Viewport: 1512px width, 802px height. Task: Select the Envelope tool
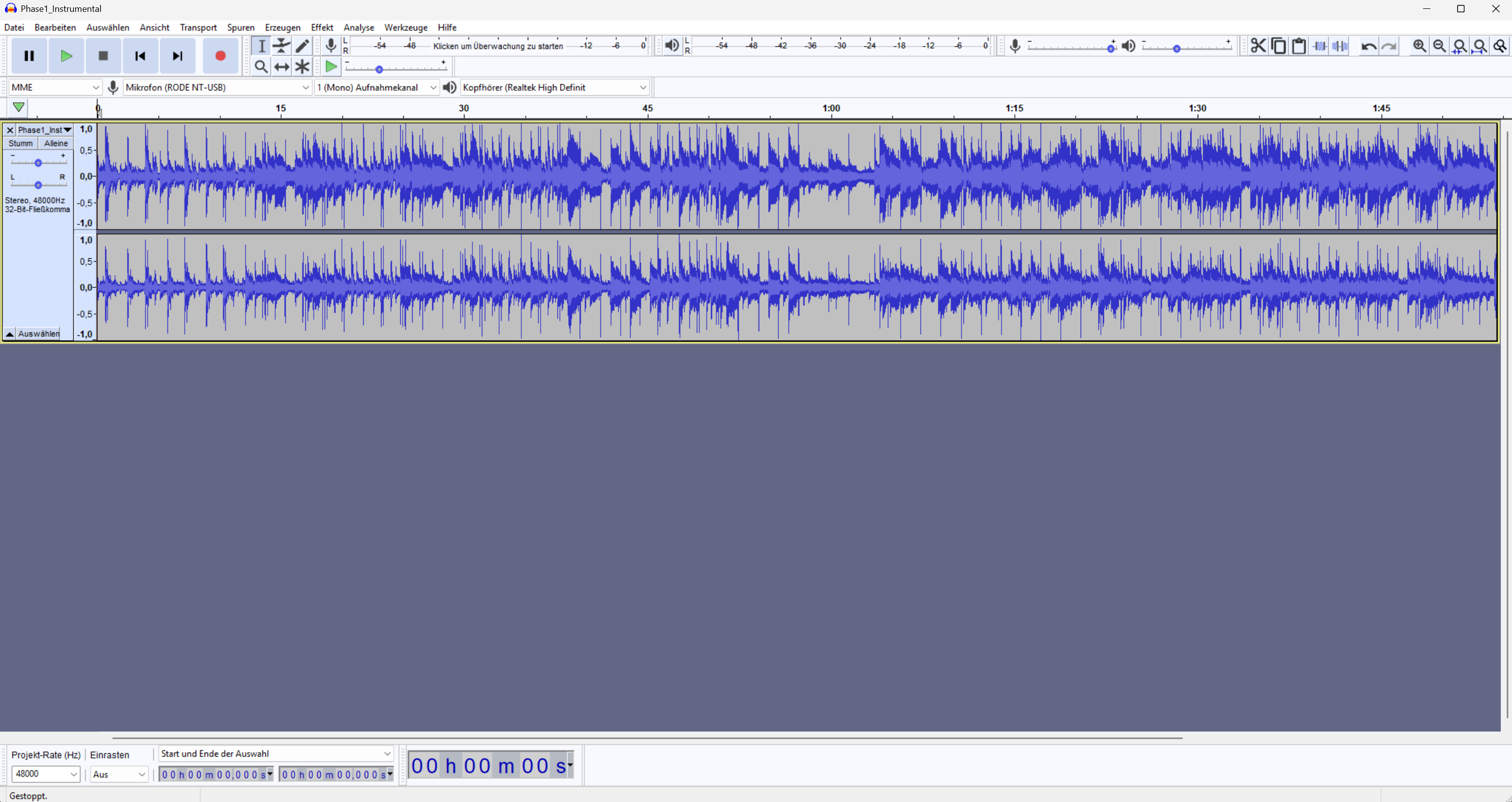pos(282,46)
